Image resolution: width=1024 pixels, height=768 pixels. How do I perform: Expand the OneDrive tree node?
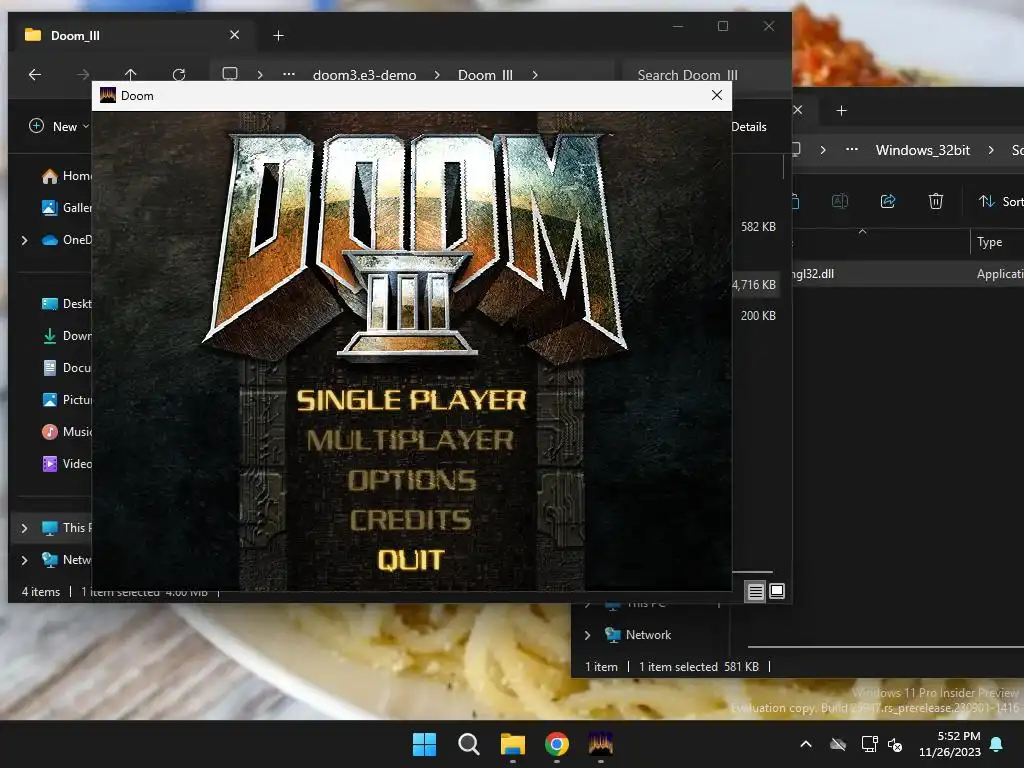point(24,240)
